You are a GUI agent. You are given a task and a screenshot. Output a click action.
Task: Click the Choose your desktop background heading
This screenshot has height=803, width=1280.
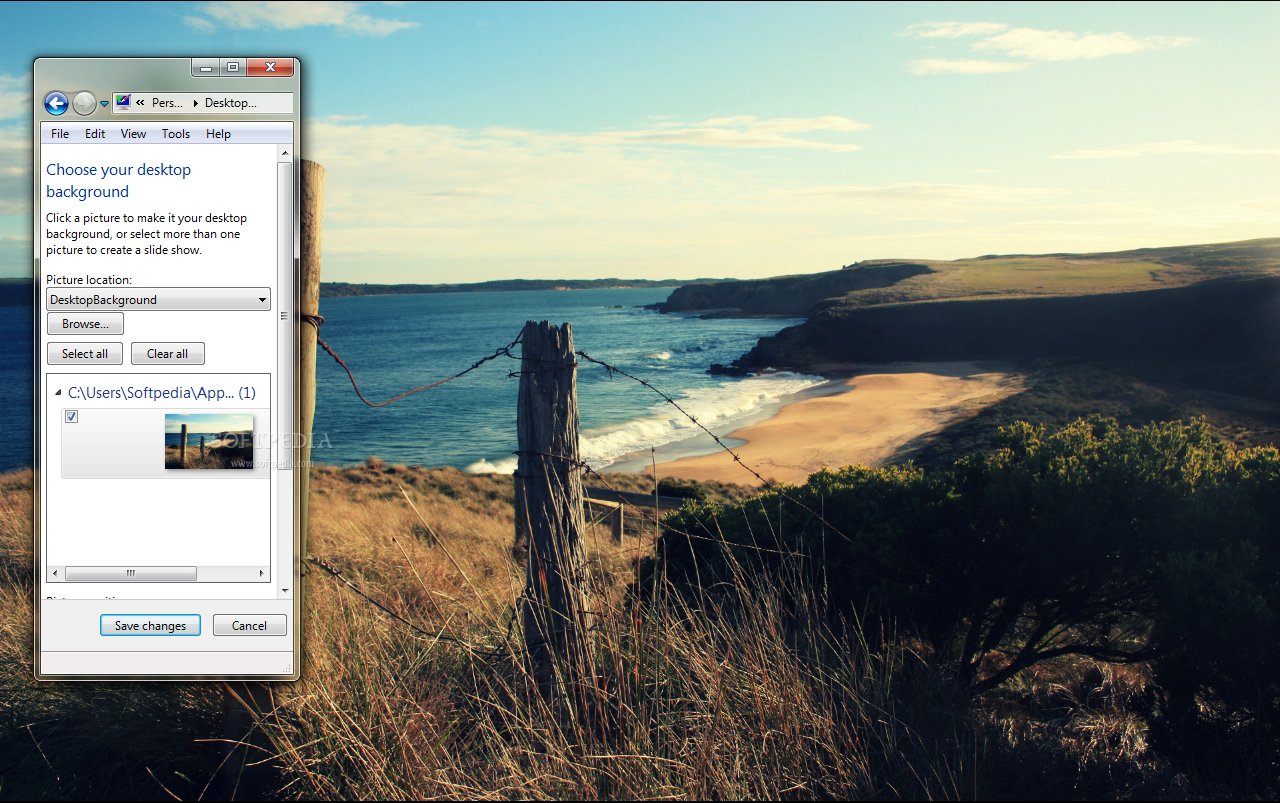point(118,181)
